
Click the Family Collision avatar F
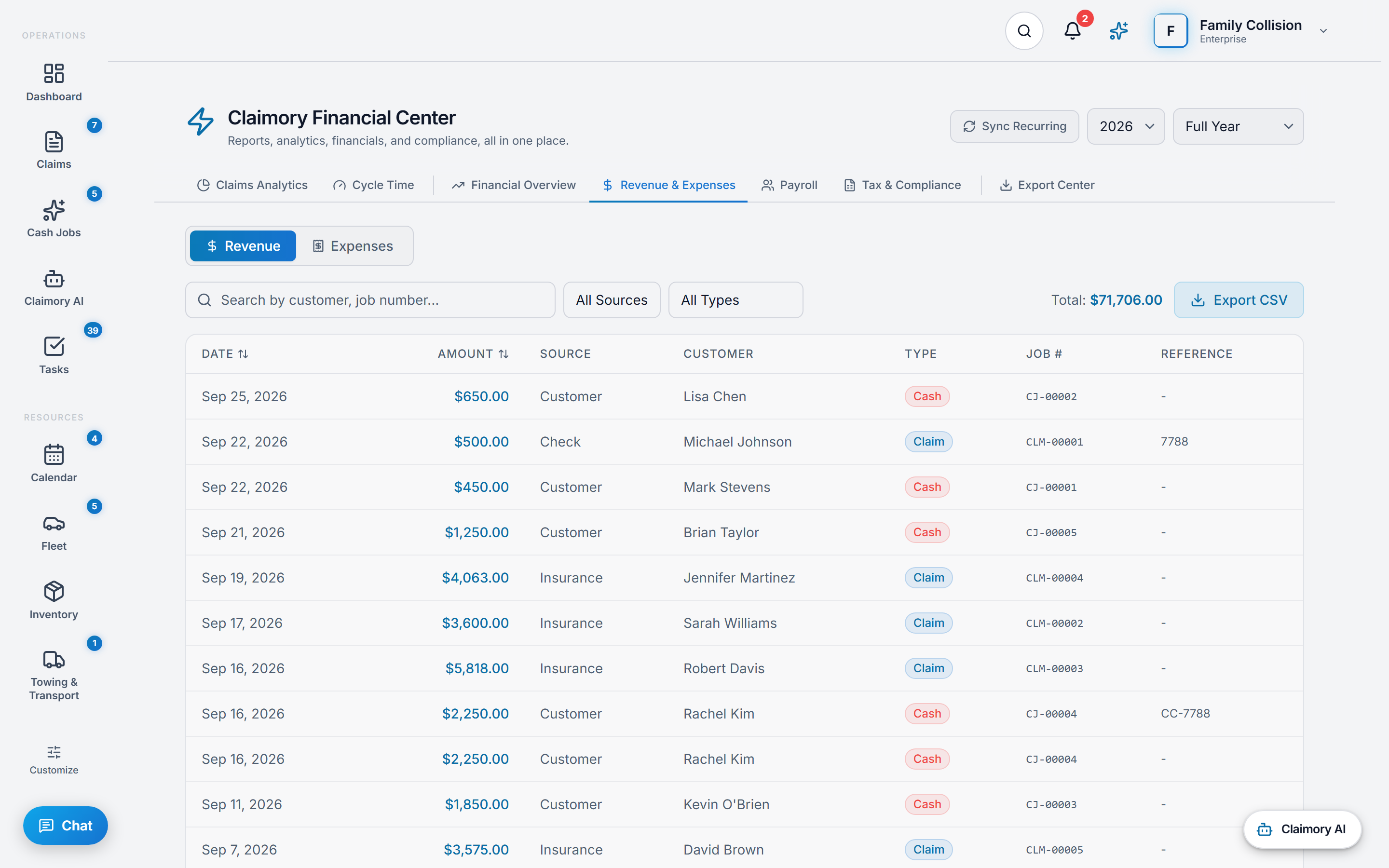(x=1171, y=31)
